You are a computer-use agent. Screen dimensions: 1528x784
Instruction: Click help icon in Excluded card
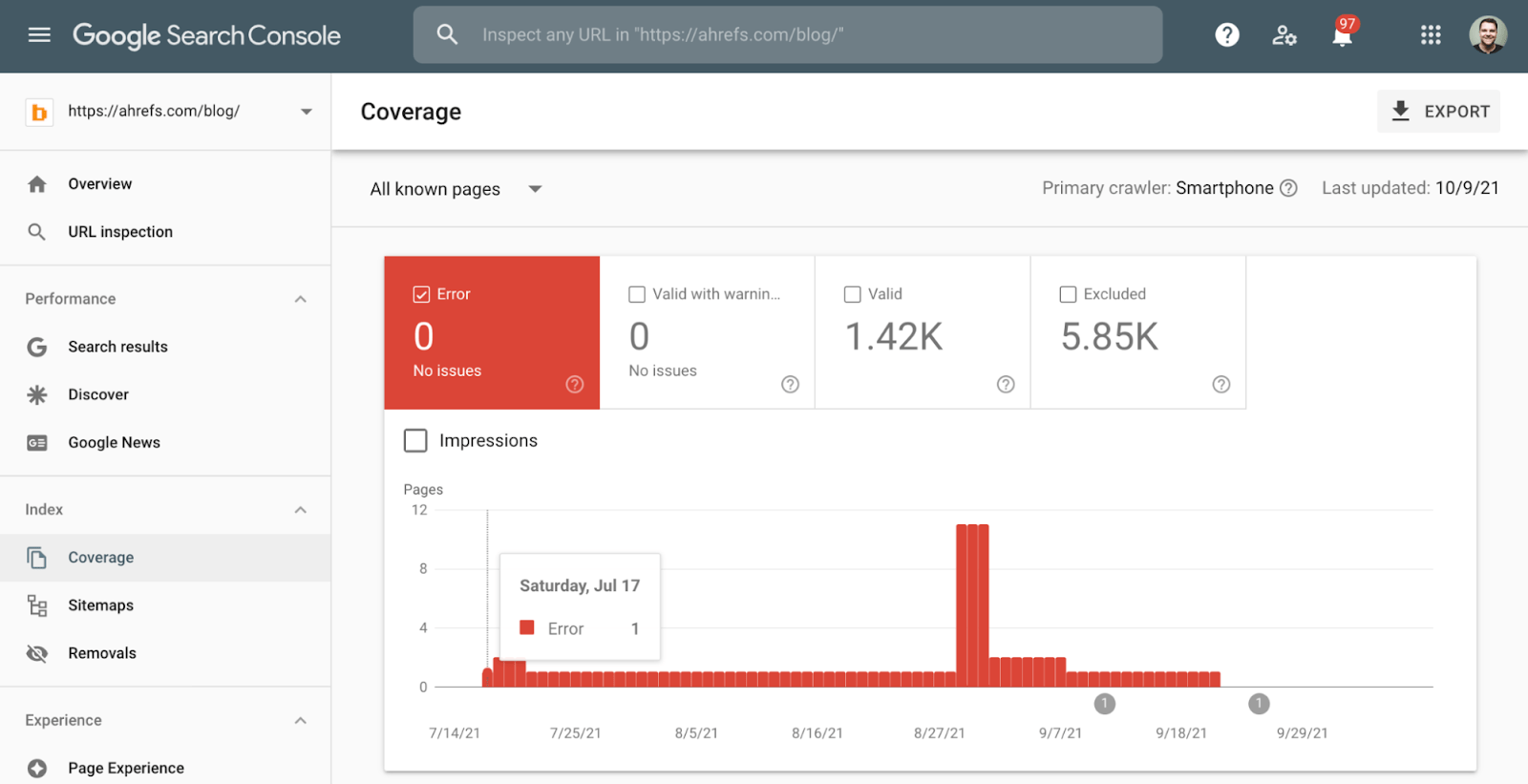tap(1220, 384)
